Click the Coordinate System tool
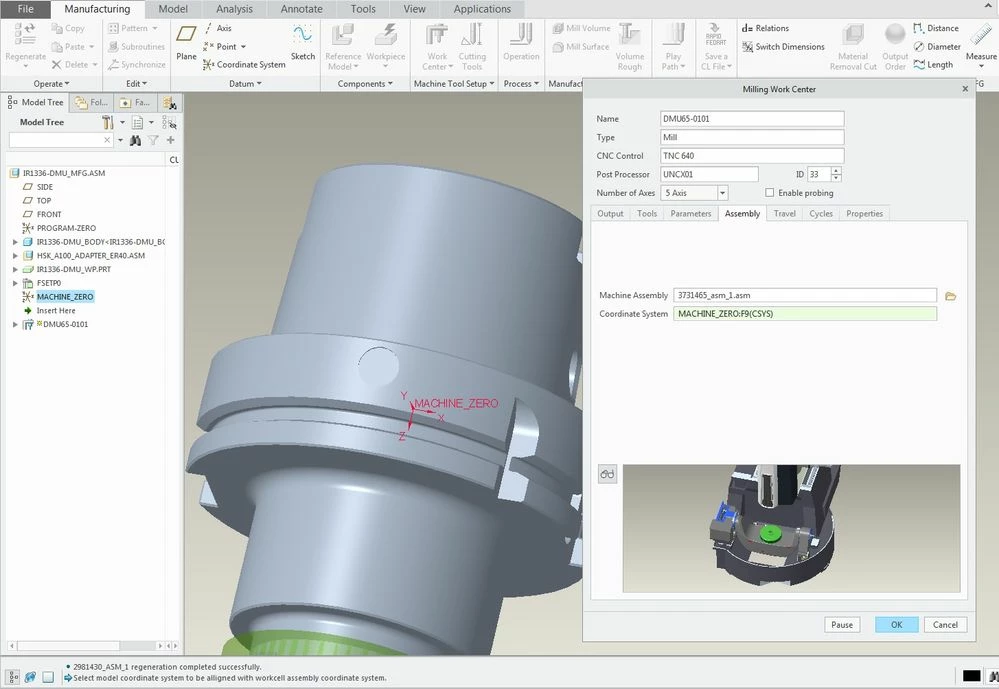The height and width of the screenshot is (689, 999). tap(244, 64)
